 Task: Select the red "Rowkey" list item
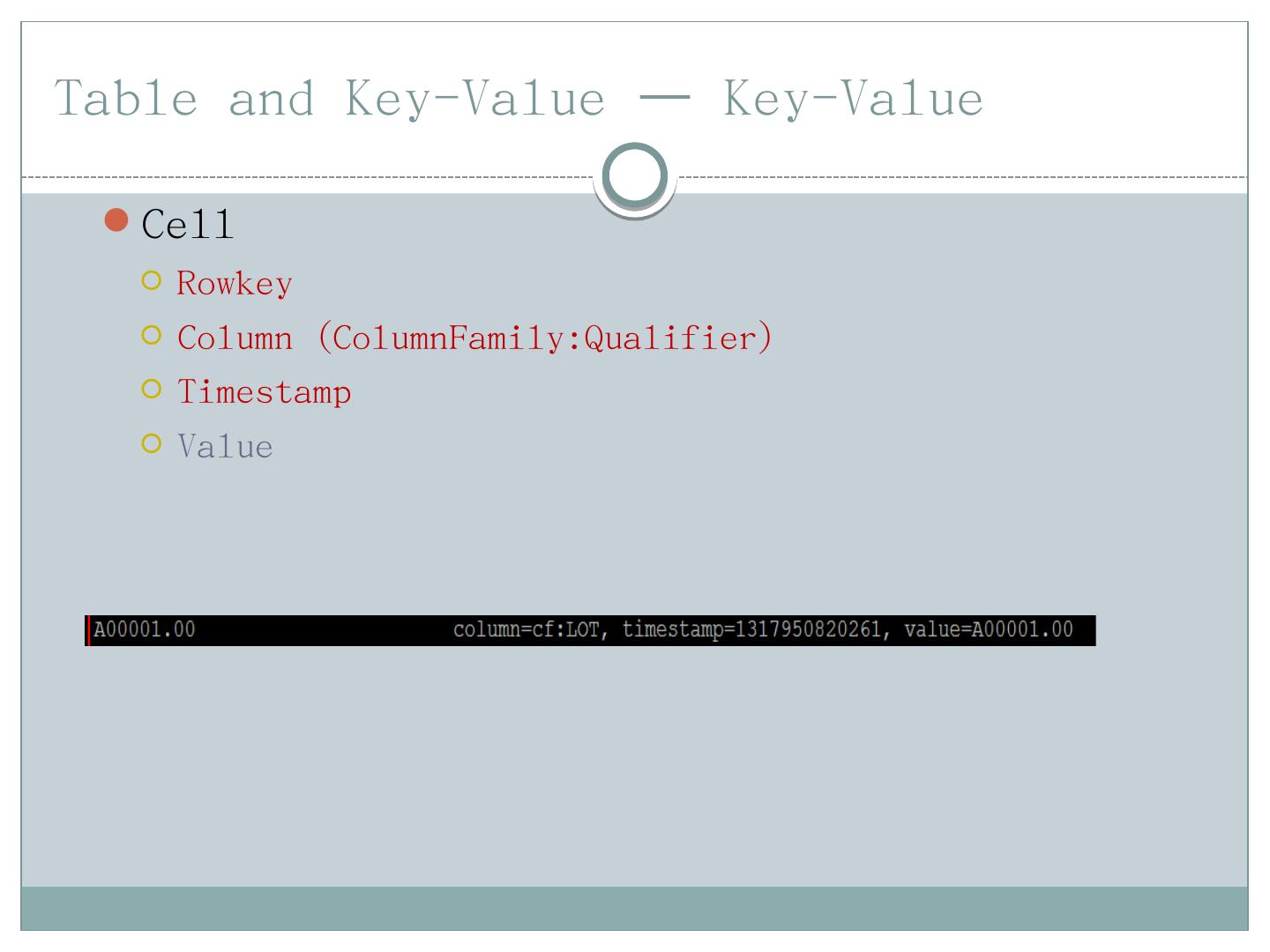point(235,284)
